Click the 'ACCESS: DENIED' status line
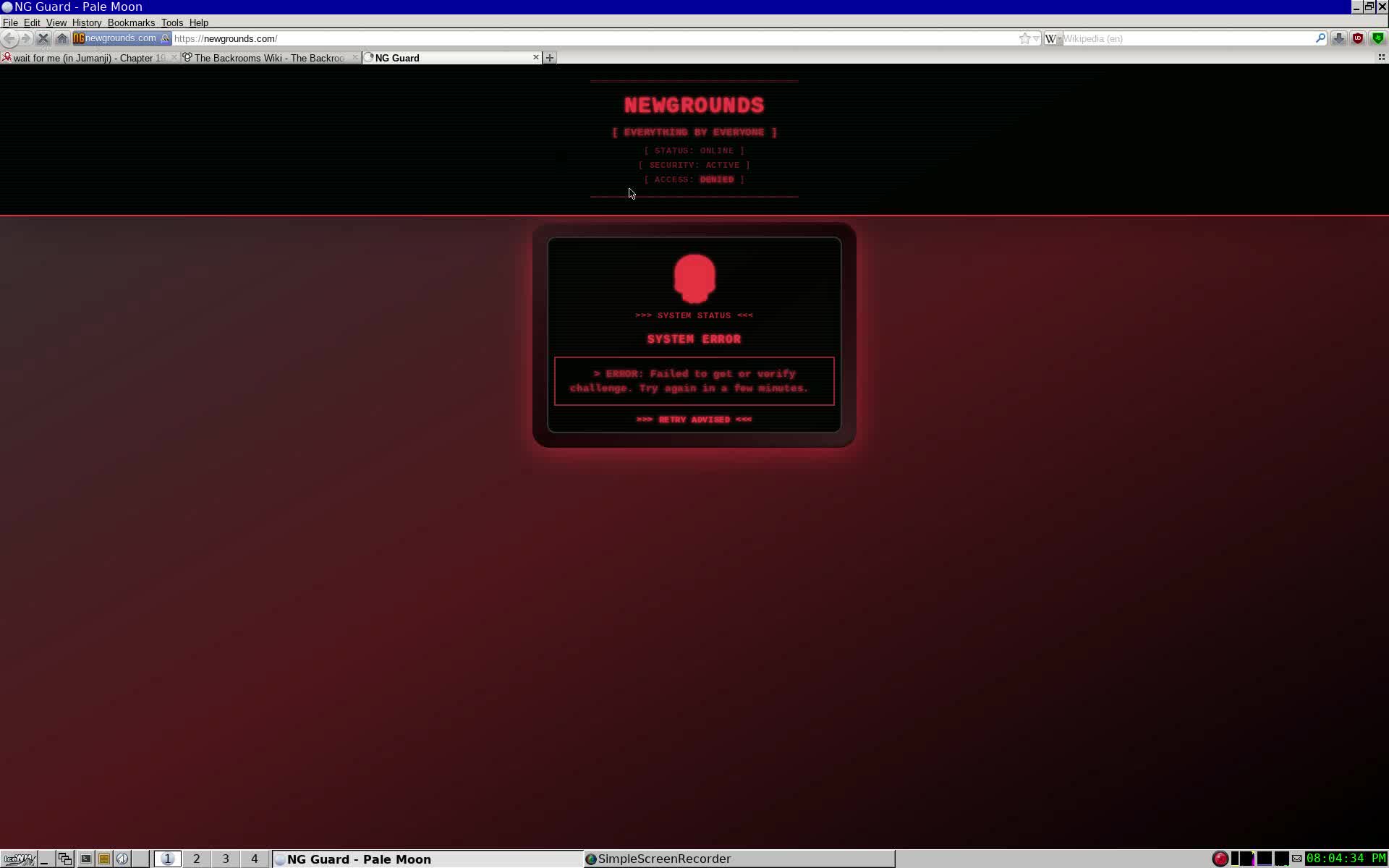The image size is (1389, 868). tap(694, 179)
